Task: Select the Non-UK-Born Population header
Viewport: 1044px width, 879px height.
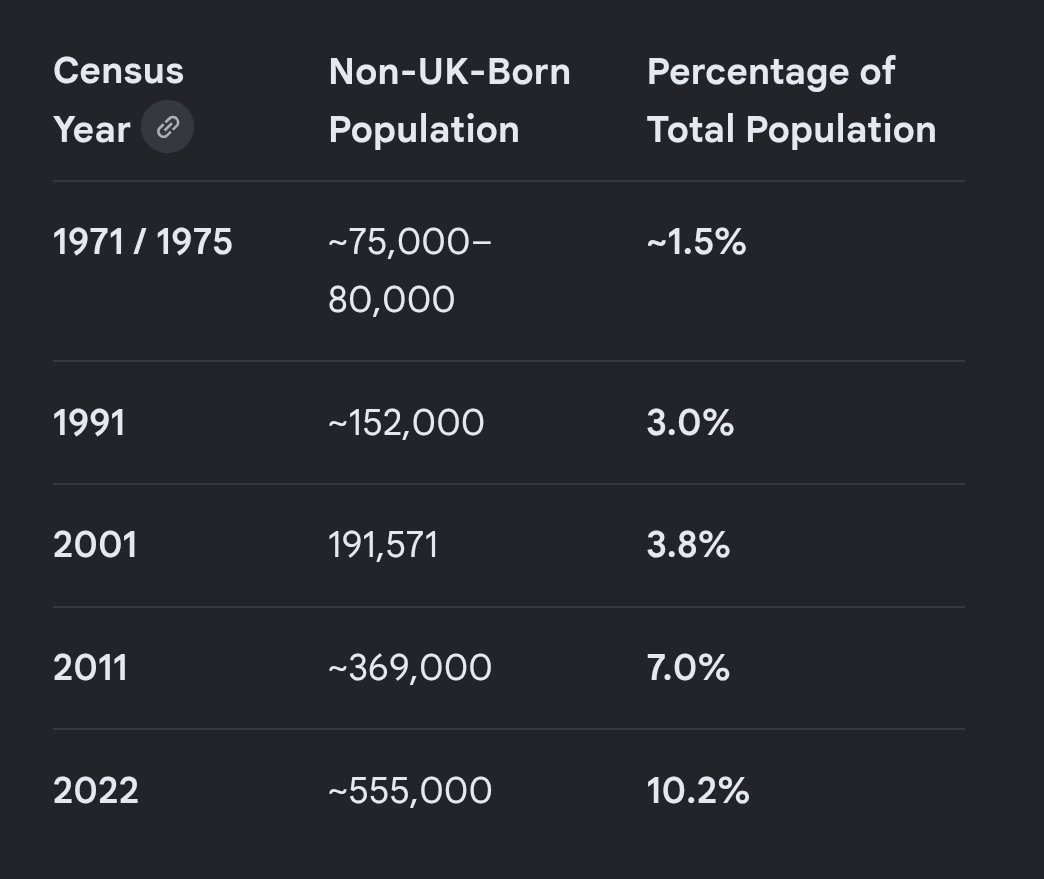Action: point(449,100)
